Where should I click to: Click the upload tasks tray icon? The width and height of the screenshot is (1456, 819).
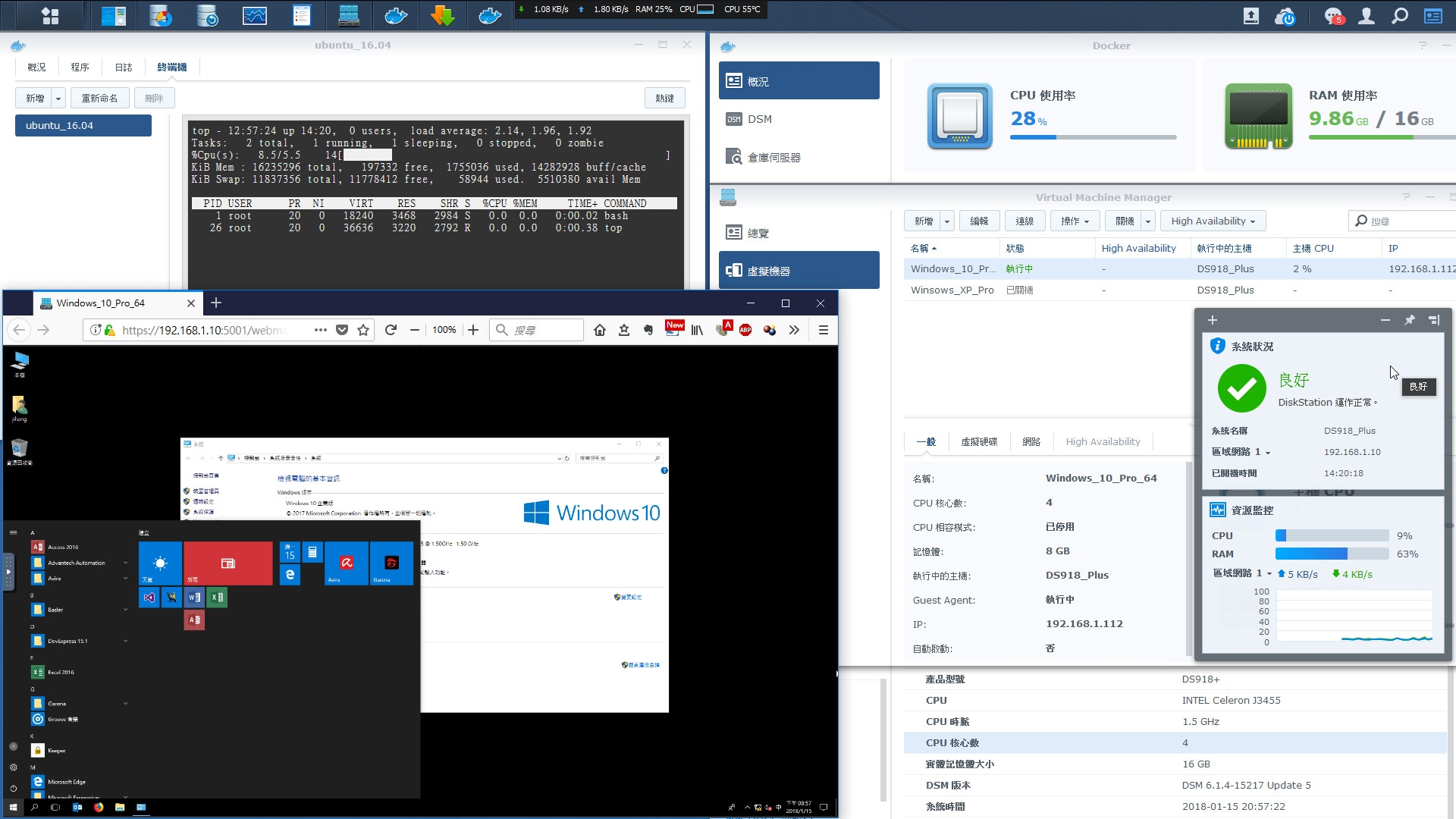tap(1250, 16)
